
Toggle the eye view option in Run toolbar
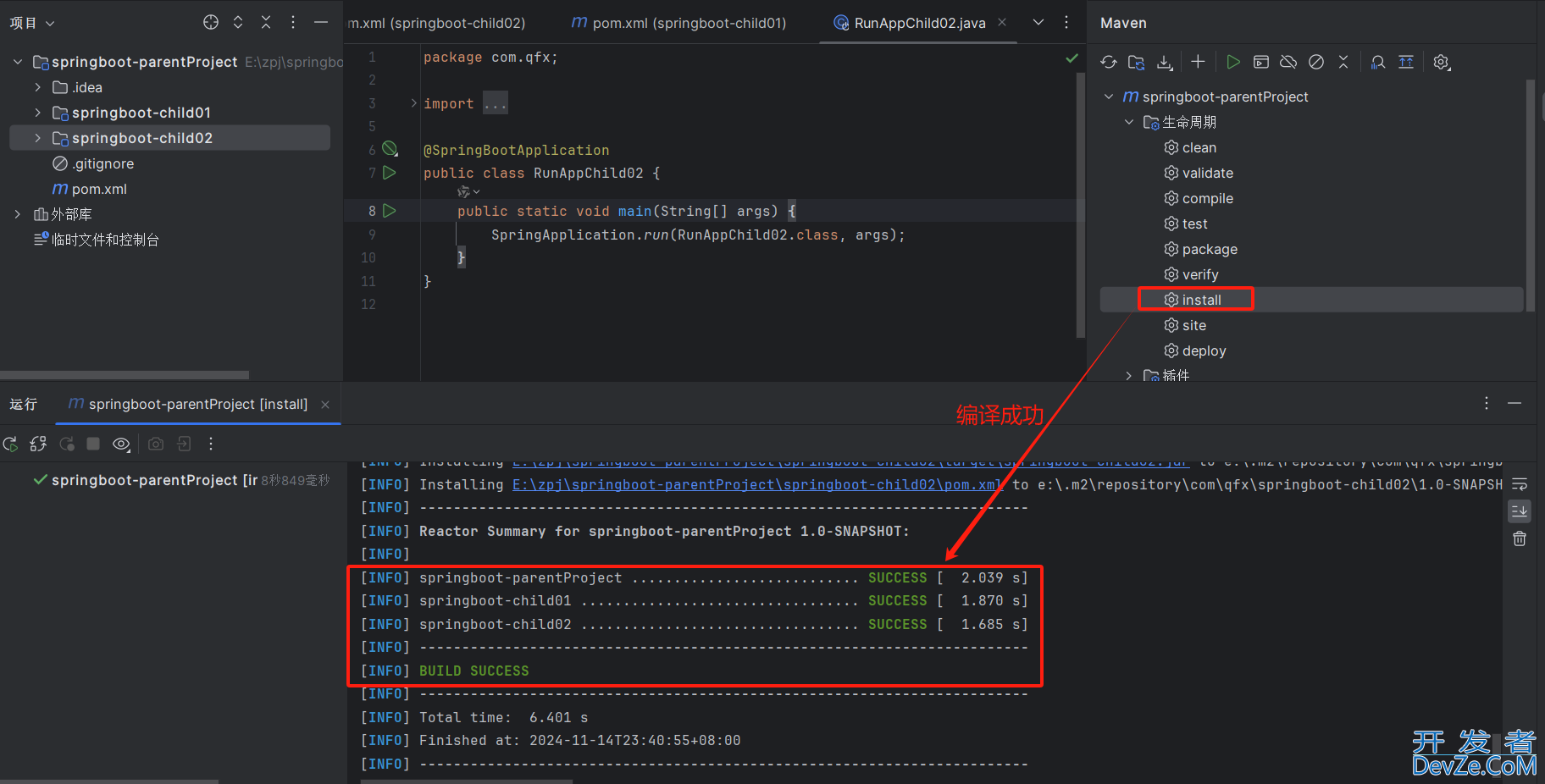tap(122, 444)
